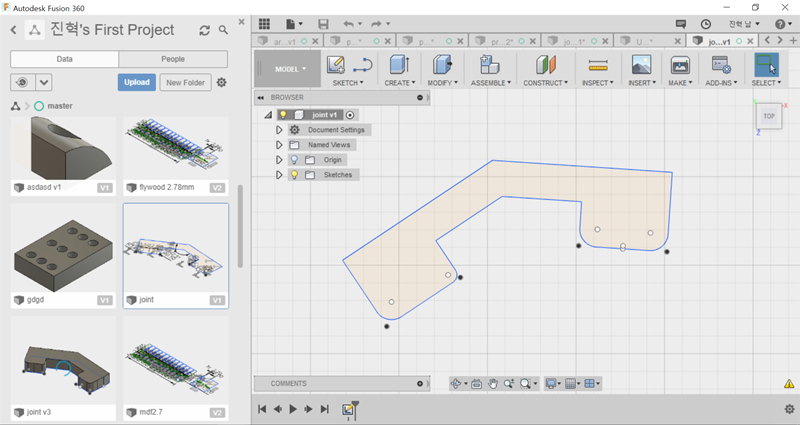Click the Extrude tool icon under Create

pos(399,65)
